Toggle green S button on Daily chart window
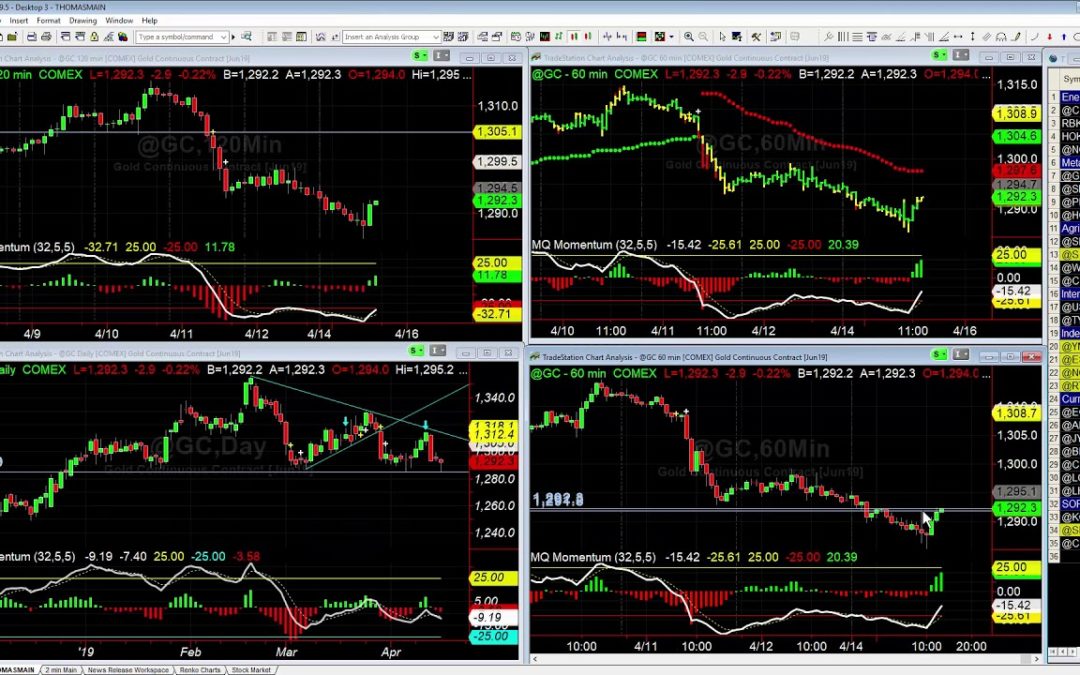The image size is (1080, 675). pyautogui.click(x=416, y=351)
